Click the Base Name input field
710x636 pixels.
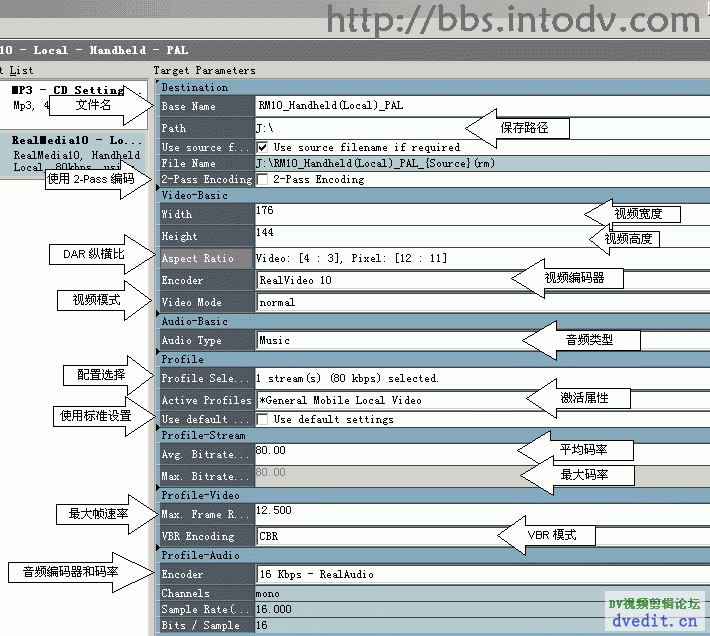482,106
